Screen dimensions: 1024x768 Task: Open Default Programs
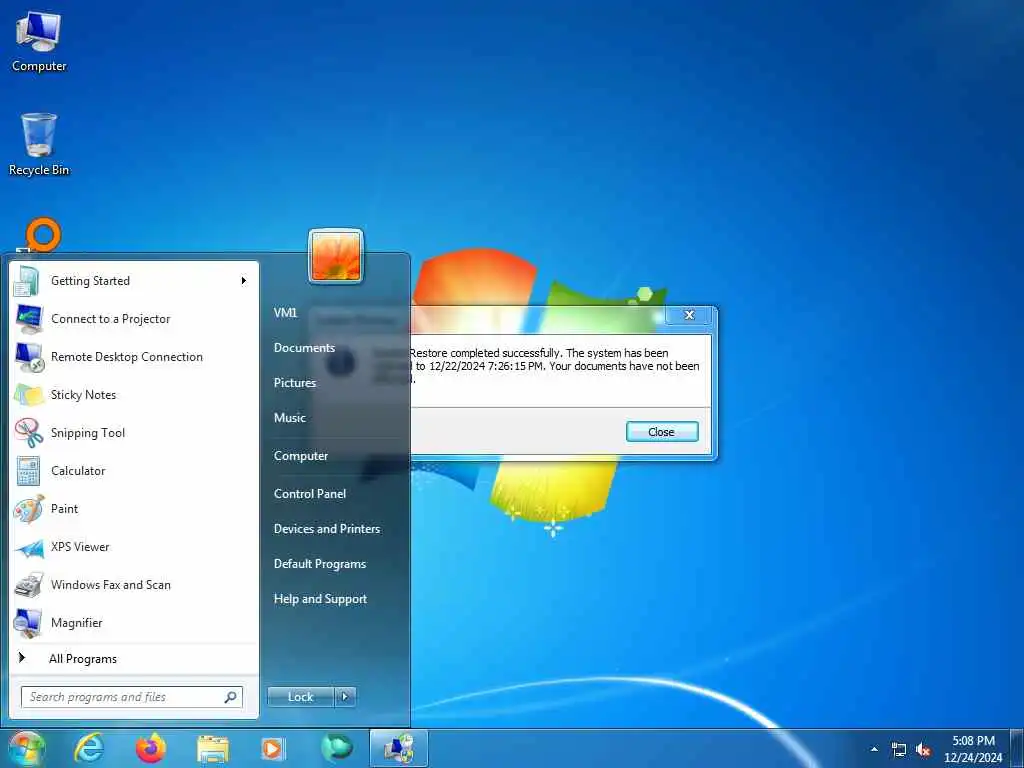pyautogui.click(x=319, y=564)
